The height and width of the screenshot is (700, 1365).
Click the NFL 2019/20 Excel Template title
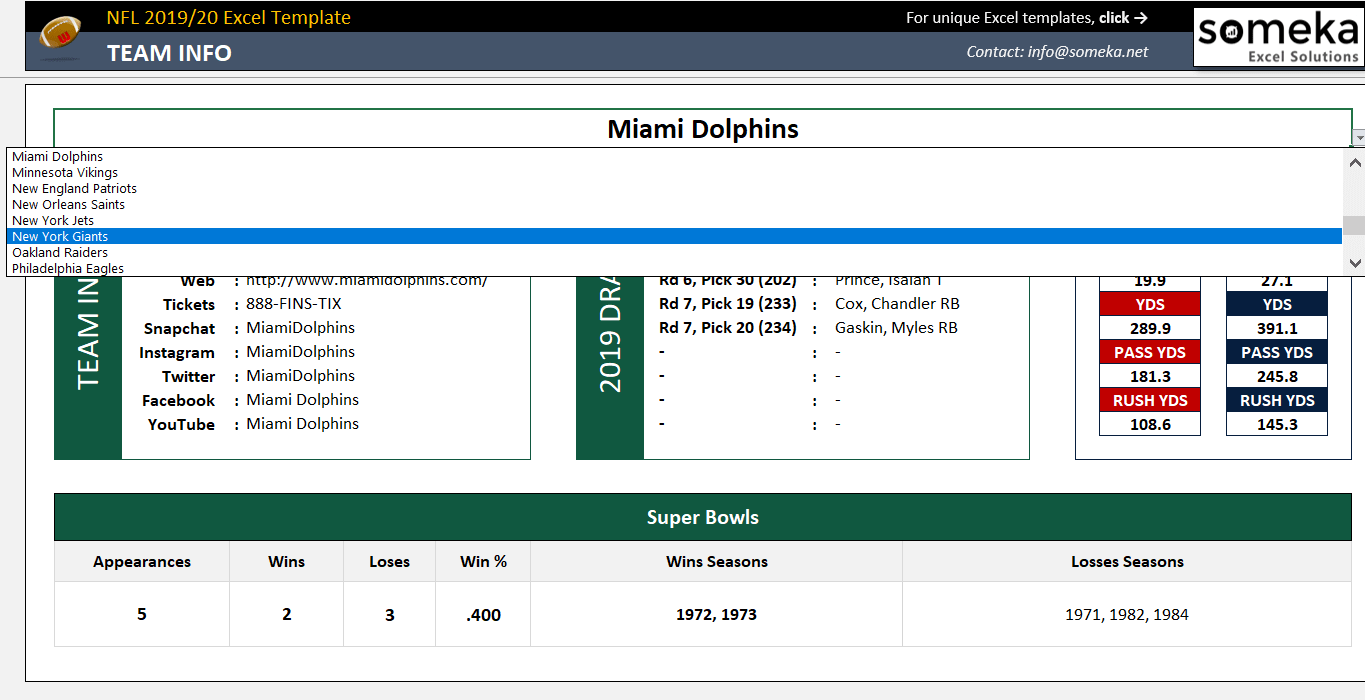229,17
